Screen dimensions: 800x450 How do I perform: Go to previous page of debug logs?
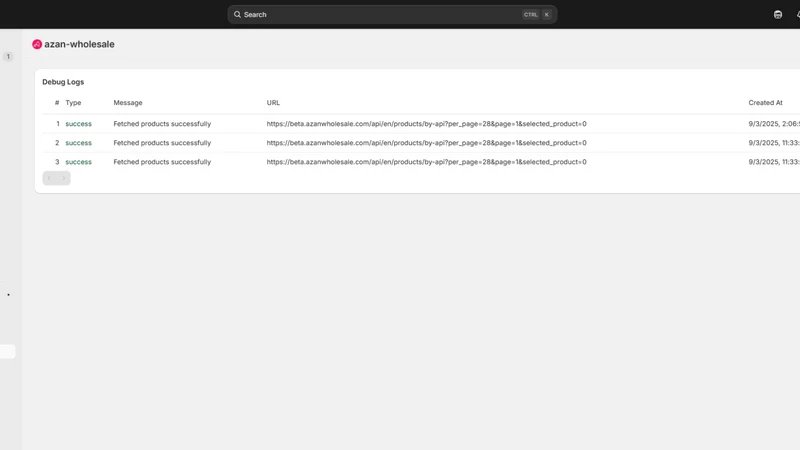click(49, 178)
